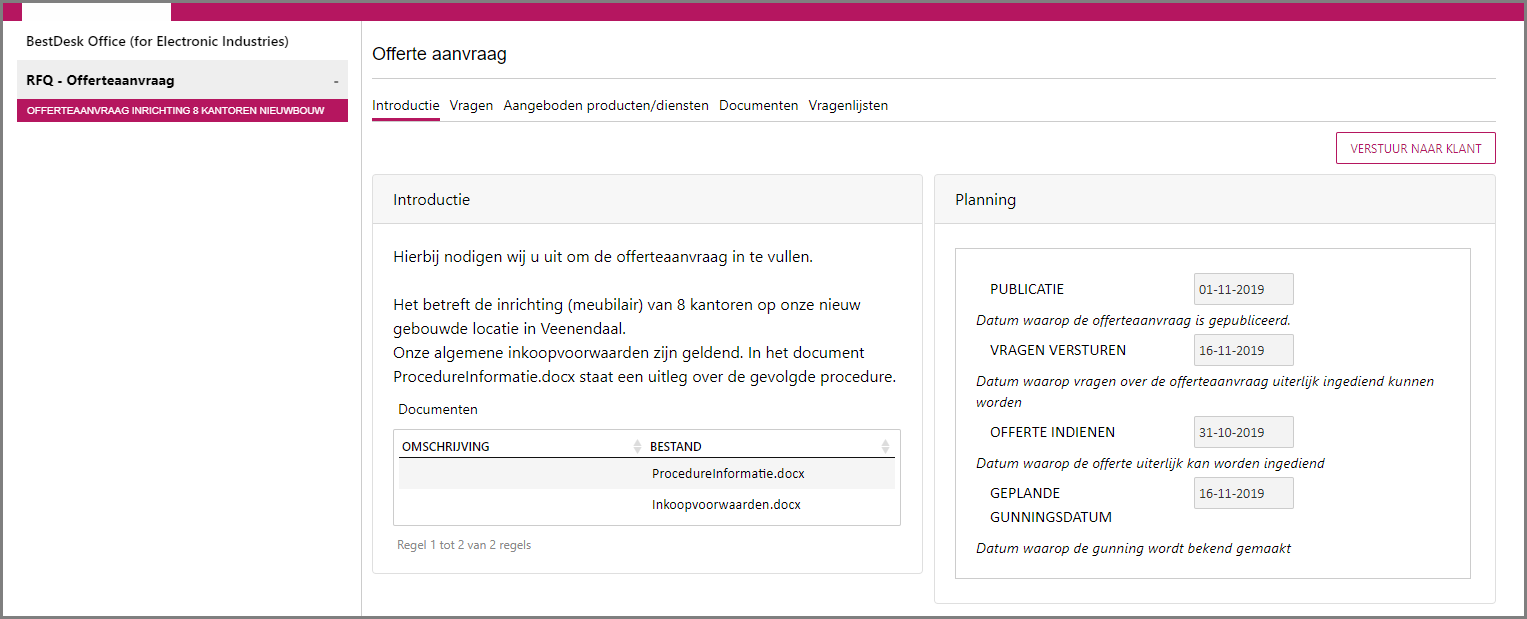The height and width of the screenshot is (619, 1527).
Task: Open the Documenten tab
Action: click(759, 105)
